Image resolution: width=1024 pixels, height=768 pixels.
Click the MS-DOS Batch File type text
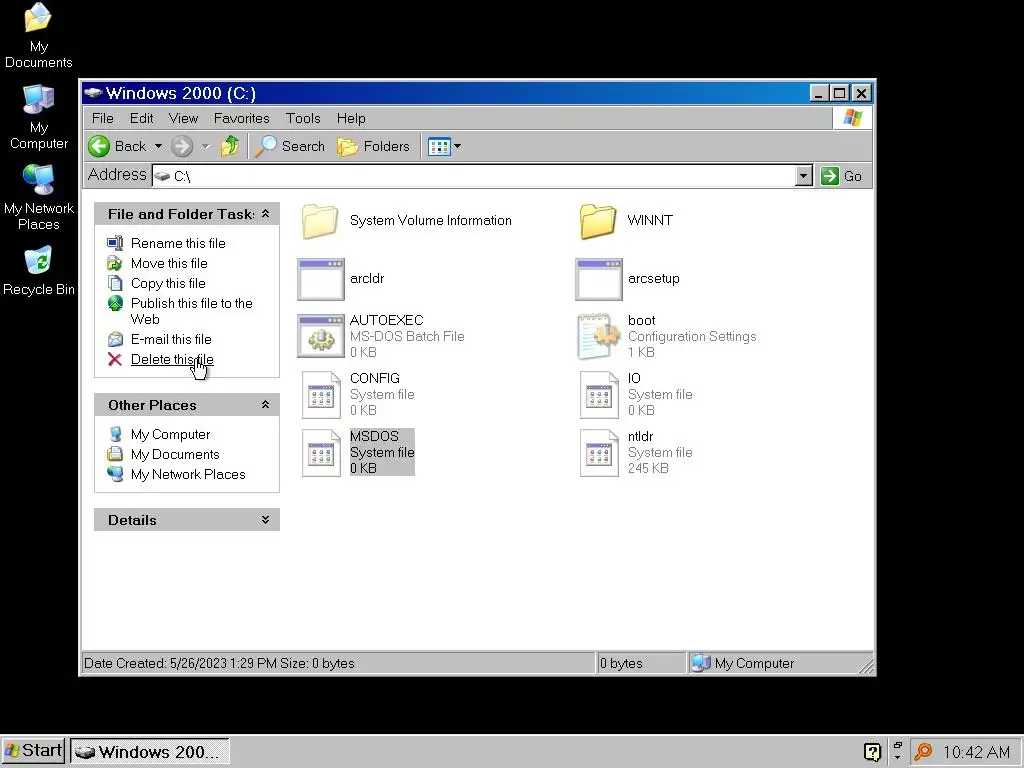pos(407,336)
